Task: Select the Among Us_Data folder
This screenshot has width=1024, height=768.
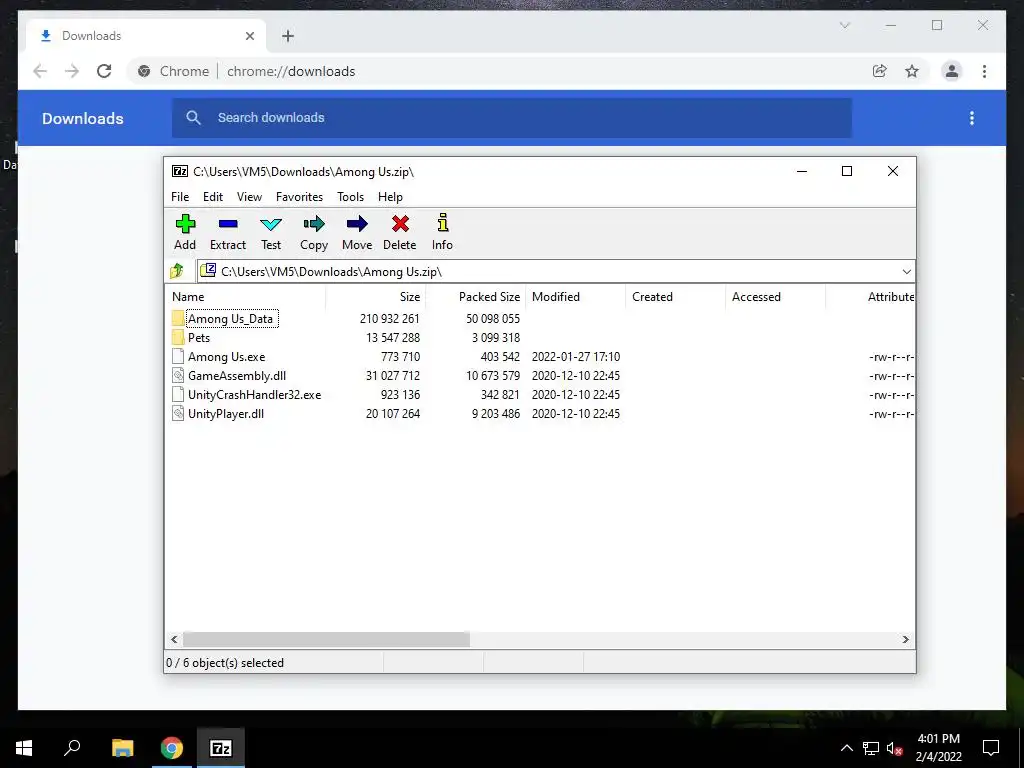Action: coord(230,319)
